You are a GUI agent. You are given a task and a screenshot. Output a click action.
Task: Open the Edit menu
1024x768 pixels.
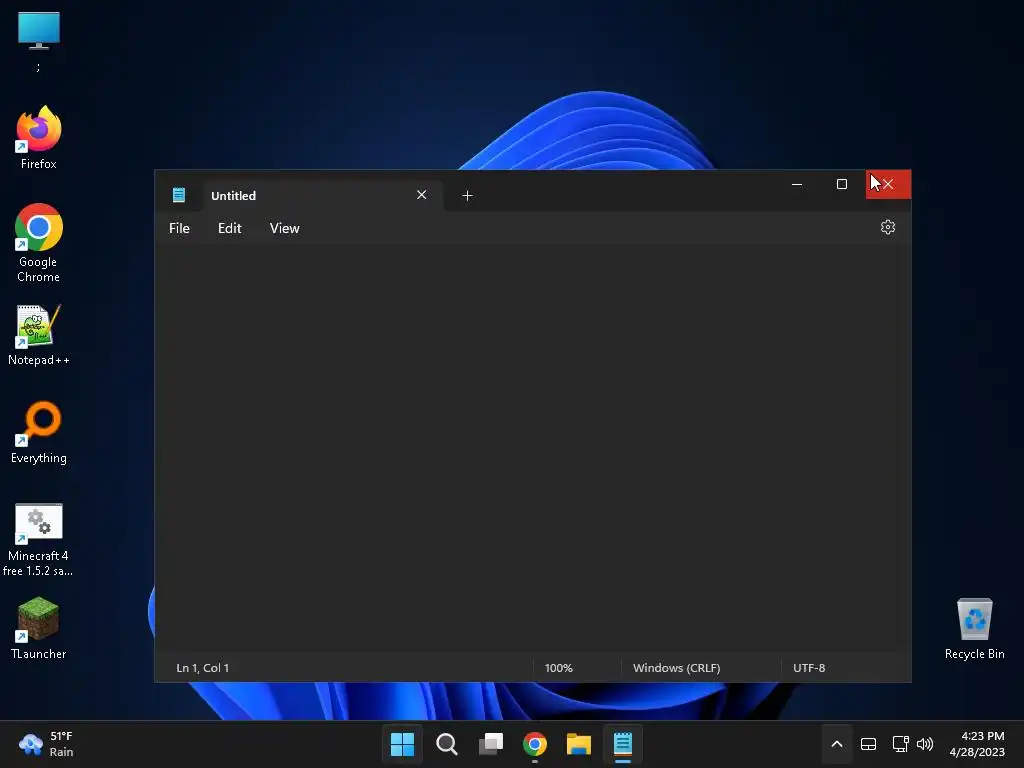(x=229, y=228)
